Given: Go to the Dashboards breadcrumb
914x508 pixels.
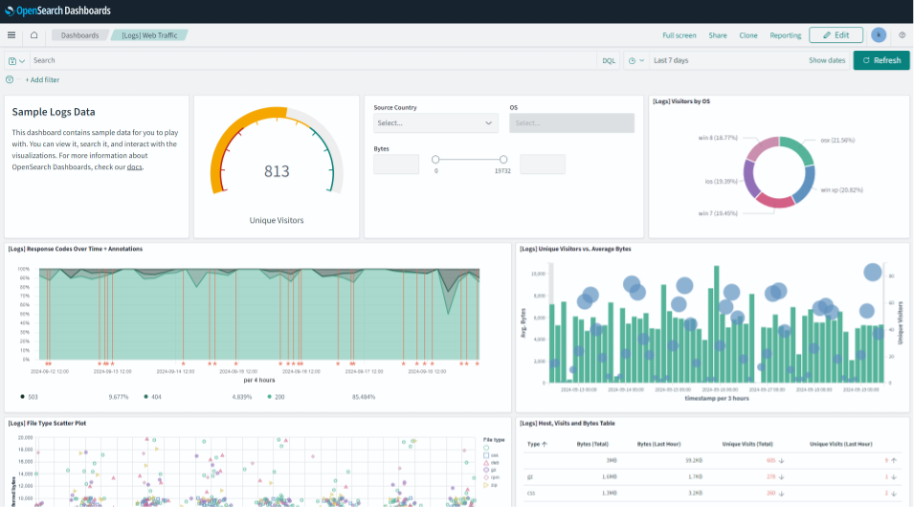Looking at the screenshot, I should pos(79,35).
